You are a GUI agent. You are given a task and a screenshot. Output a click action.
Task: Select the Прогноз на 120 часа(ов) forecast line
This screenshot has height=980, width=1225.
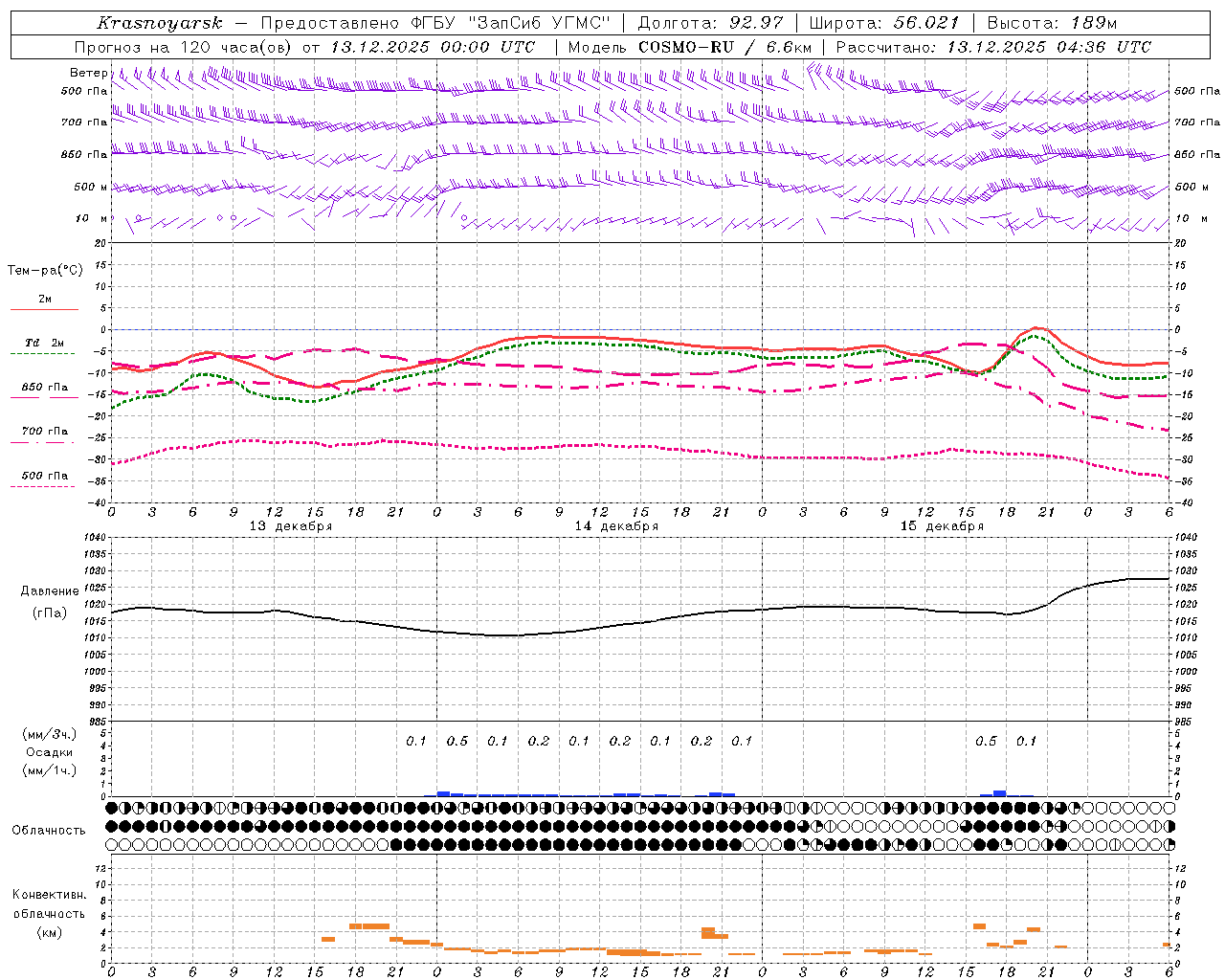pos(304,47)
